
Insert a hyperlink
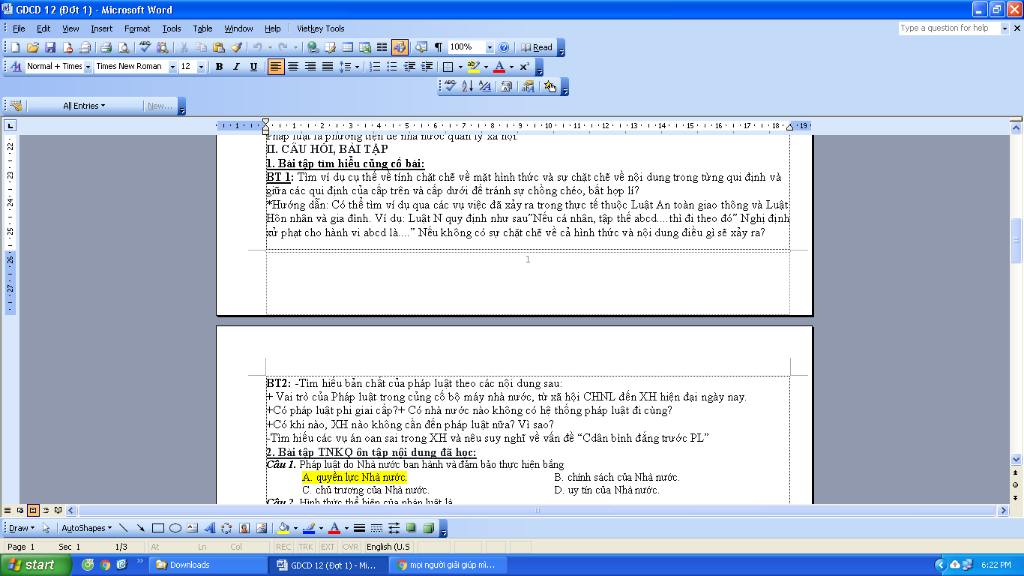(x=313, y=48)
